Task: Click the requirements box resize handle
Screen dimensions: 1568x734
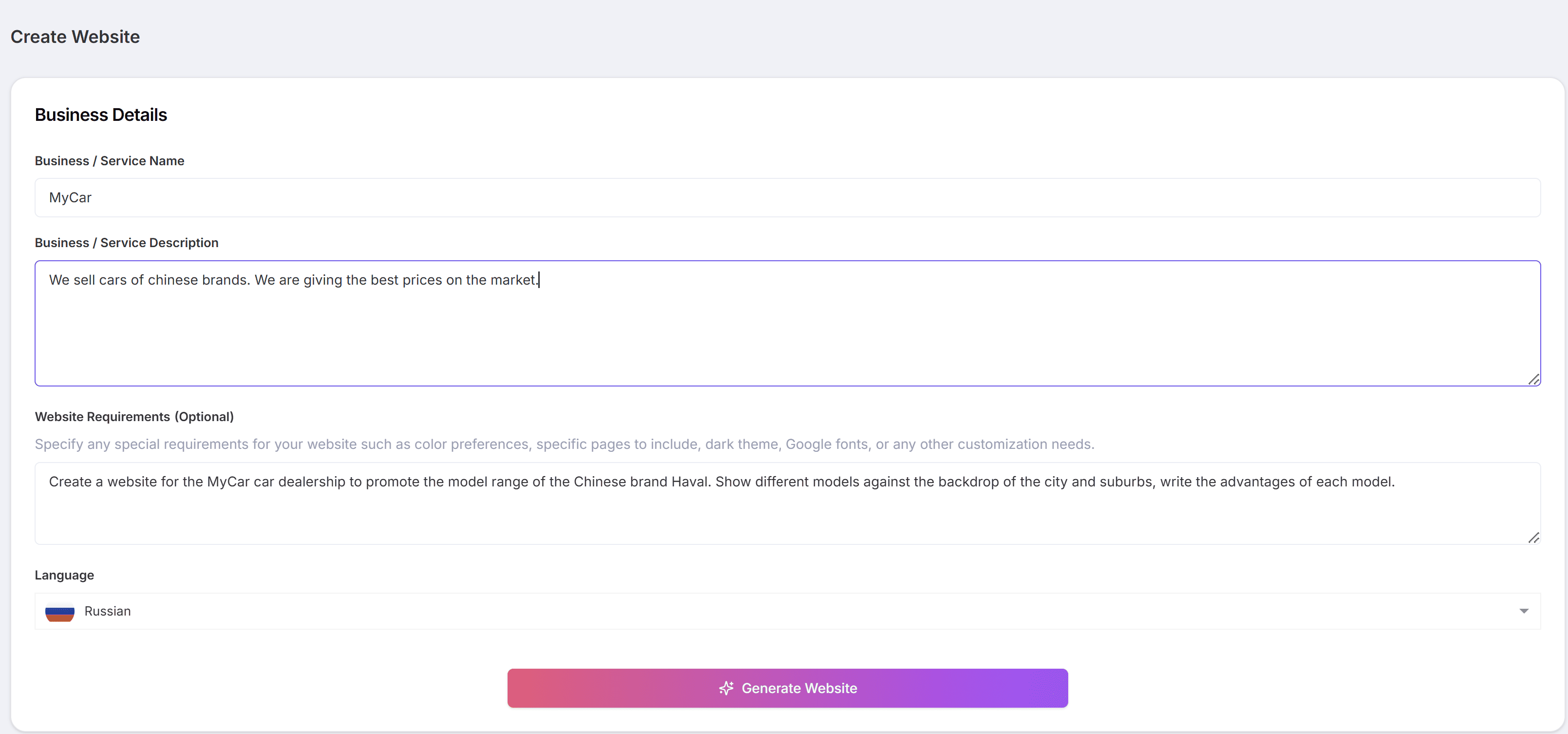Action: 1533,538
